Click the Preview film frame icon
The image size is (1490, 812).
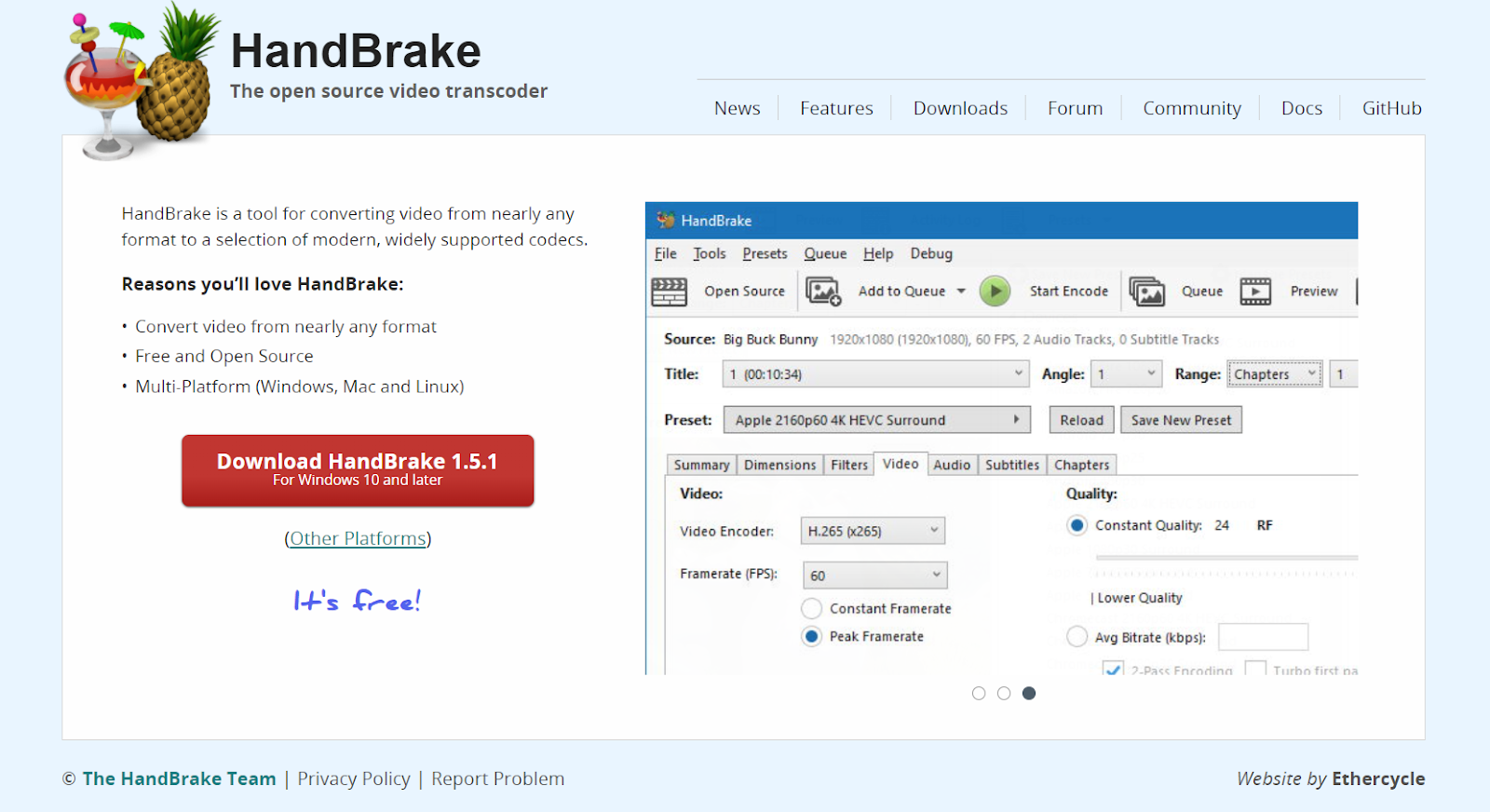point(1255,291)
